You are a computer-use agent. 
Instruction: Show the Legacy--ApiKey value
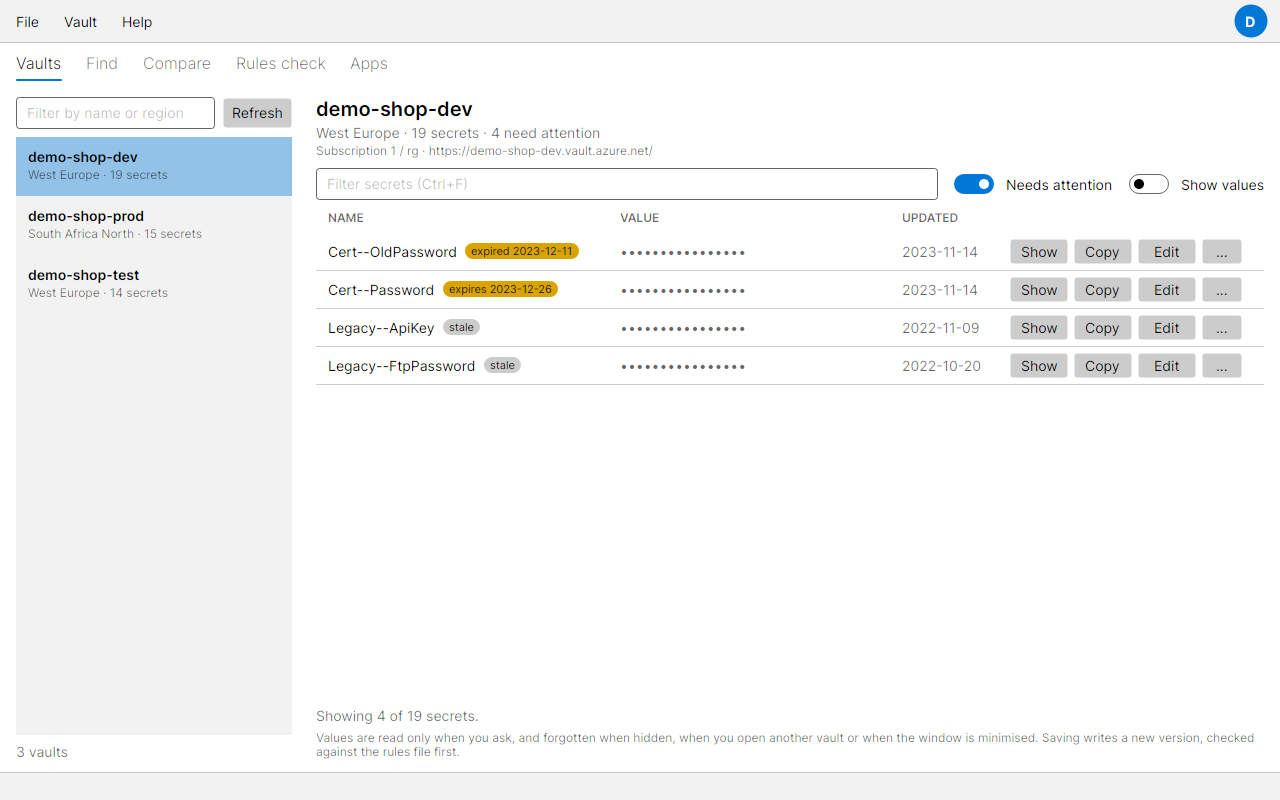(x=1039, y=328)
